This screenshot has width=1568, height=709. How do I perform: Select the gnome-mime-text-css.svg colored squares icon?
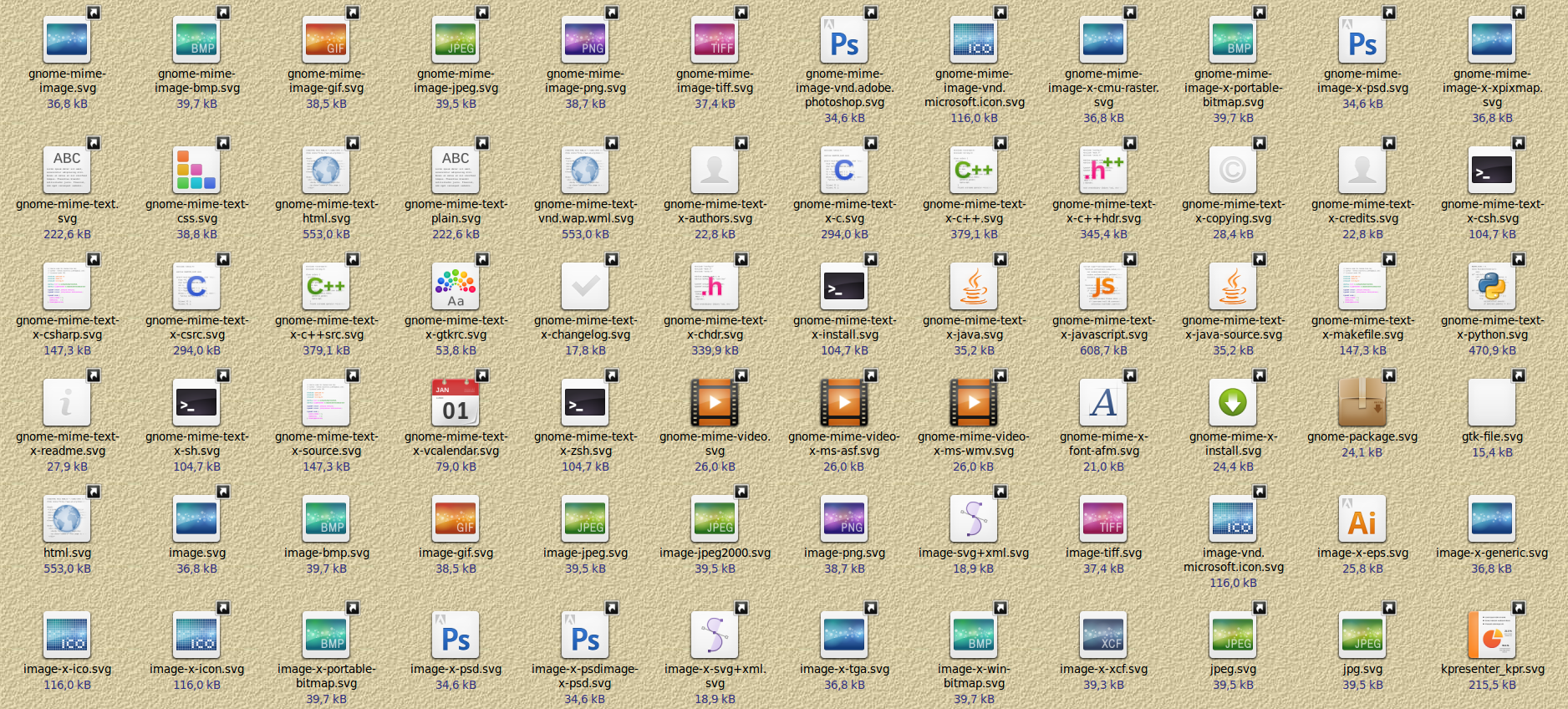pos(196,170)
